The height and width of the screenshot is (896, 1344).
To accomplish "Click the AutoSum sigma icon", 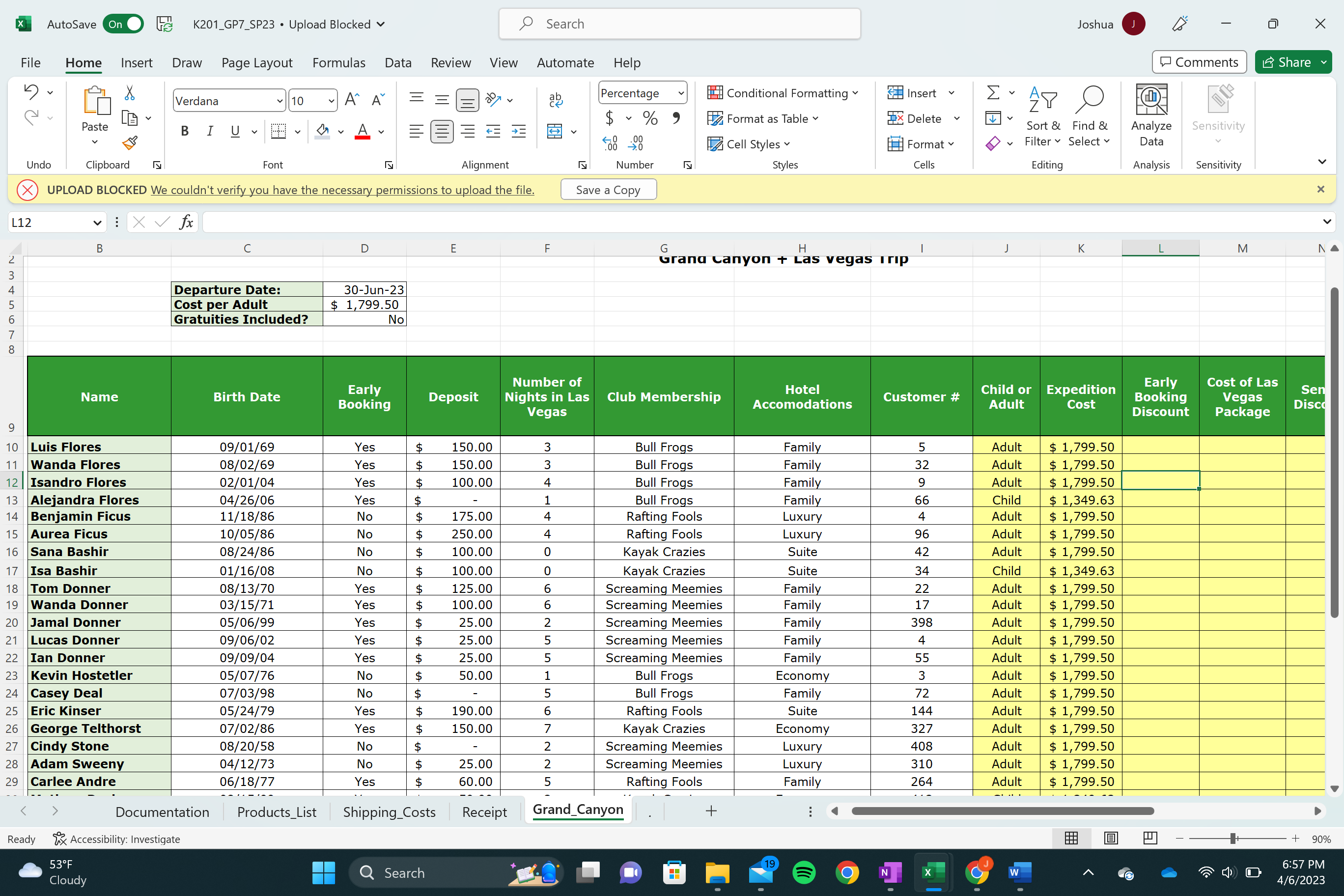I will (x=993, y=92).
